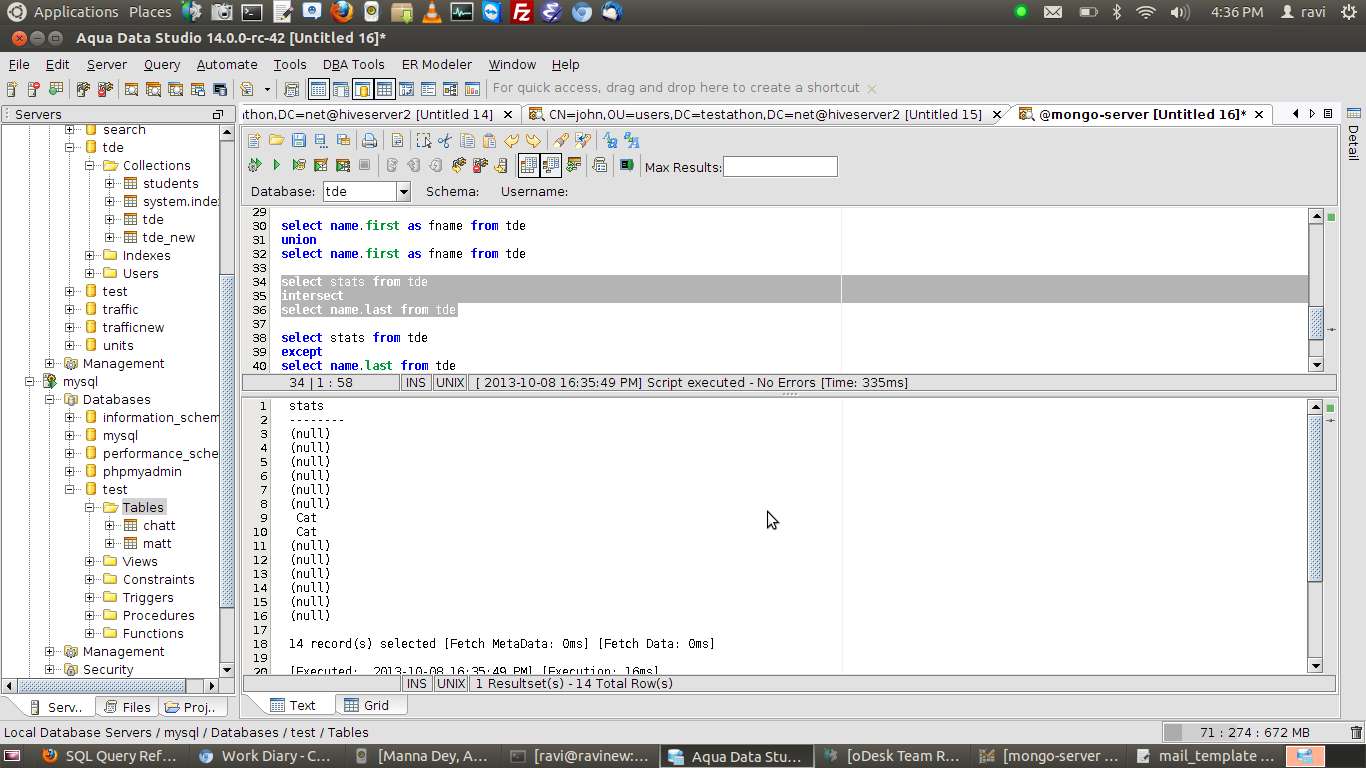This screenshot has width=1366, height=768.
Task: Expand the students collection node
Action: pyautogui.click(x=111, y=183)
